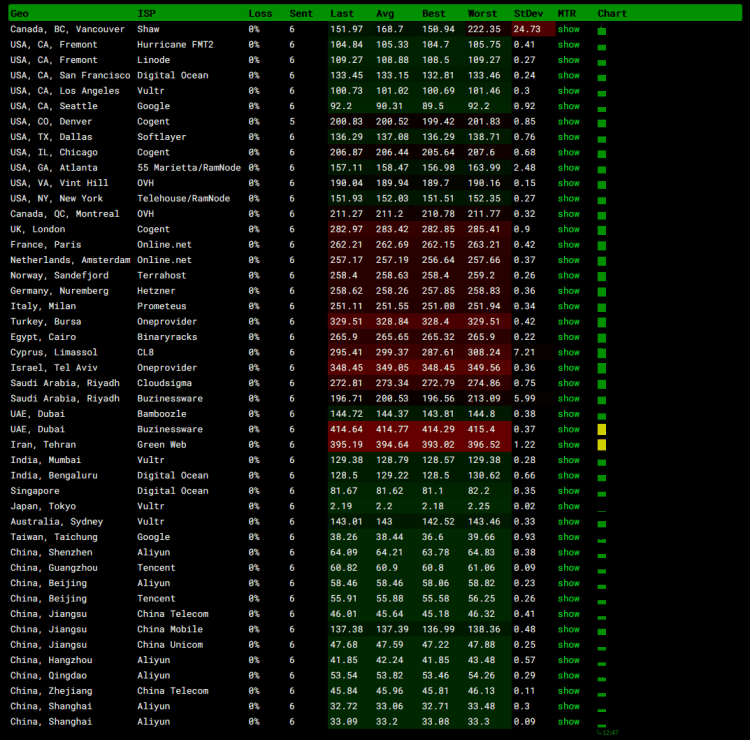Image resolution: width=750 pixels, height=740 pixels.
Task: Click green chart bar for Chicago Cogent
Action: click(602, 154)
